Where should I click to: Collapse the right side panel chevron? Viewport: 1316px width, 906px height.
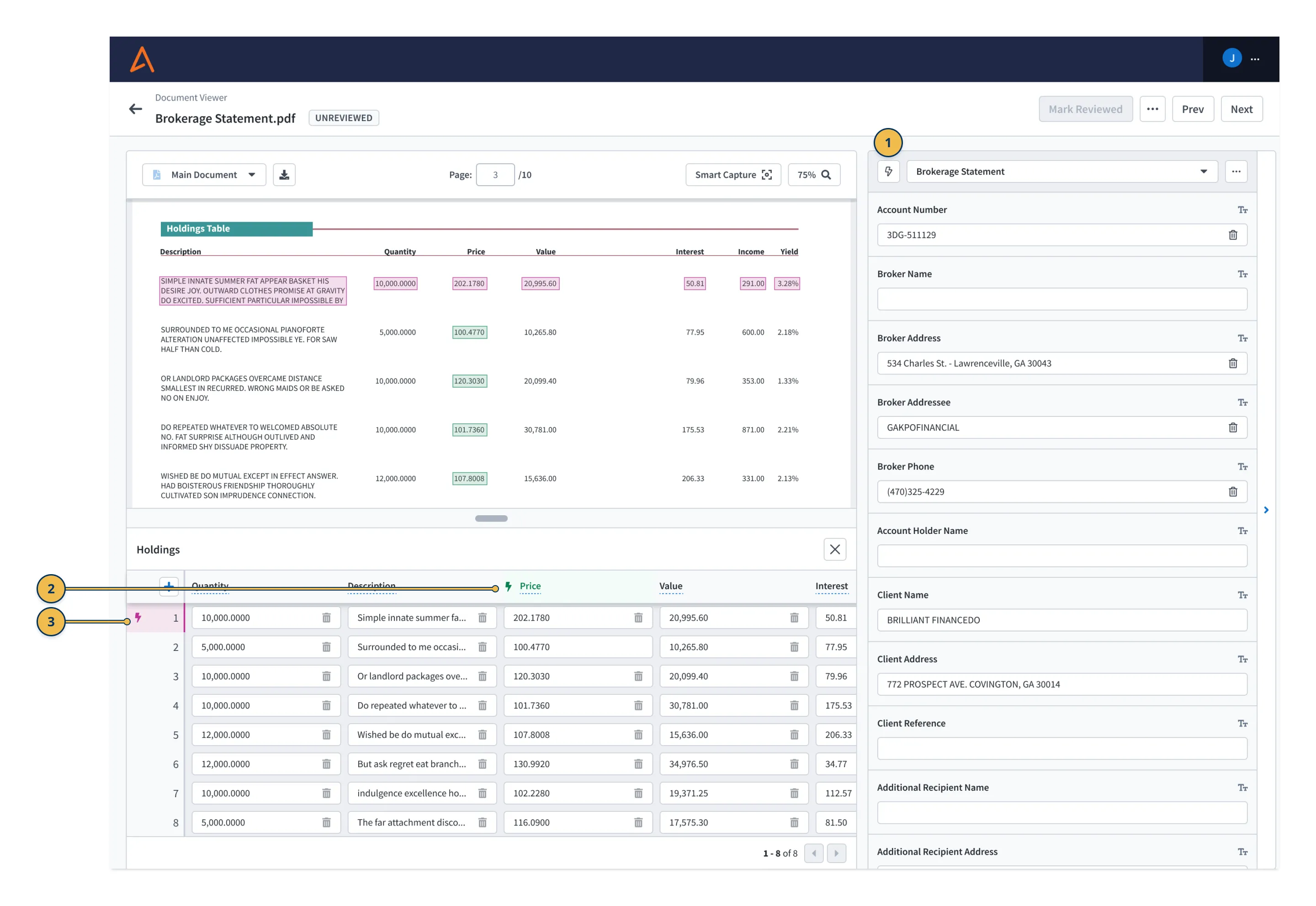[1265, 510]
